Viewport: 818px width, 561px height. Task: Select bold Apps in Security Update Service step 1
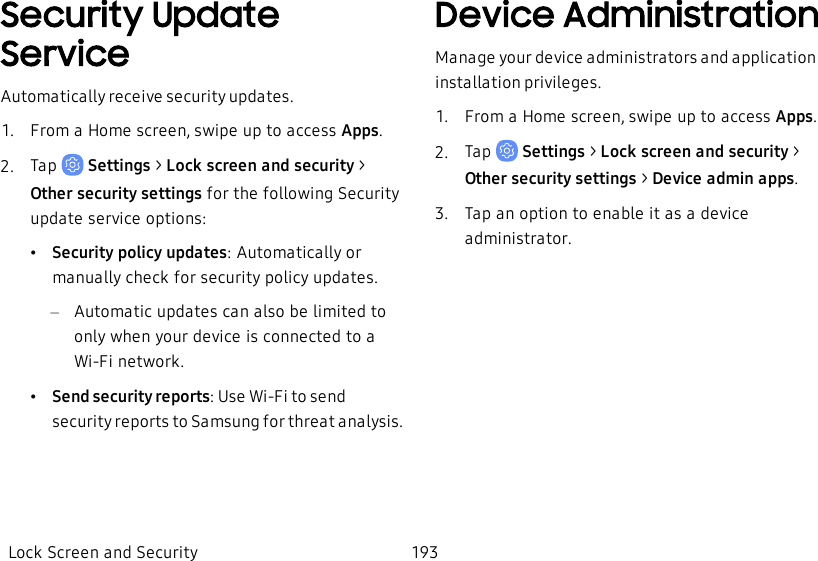tap(360, 131)
